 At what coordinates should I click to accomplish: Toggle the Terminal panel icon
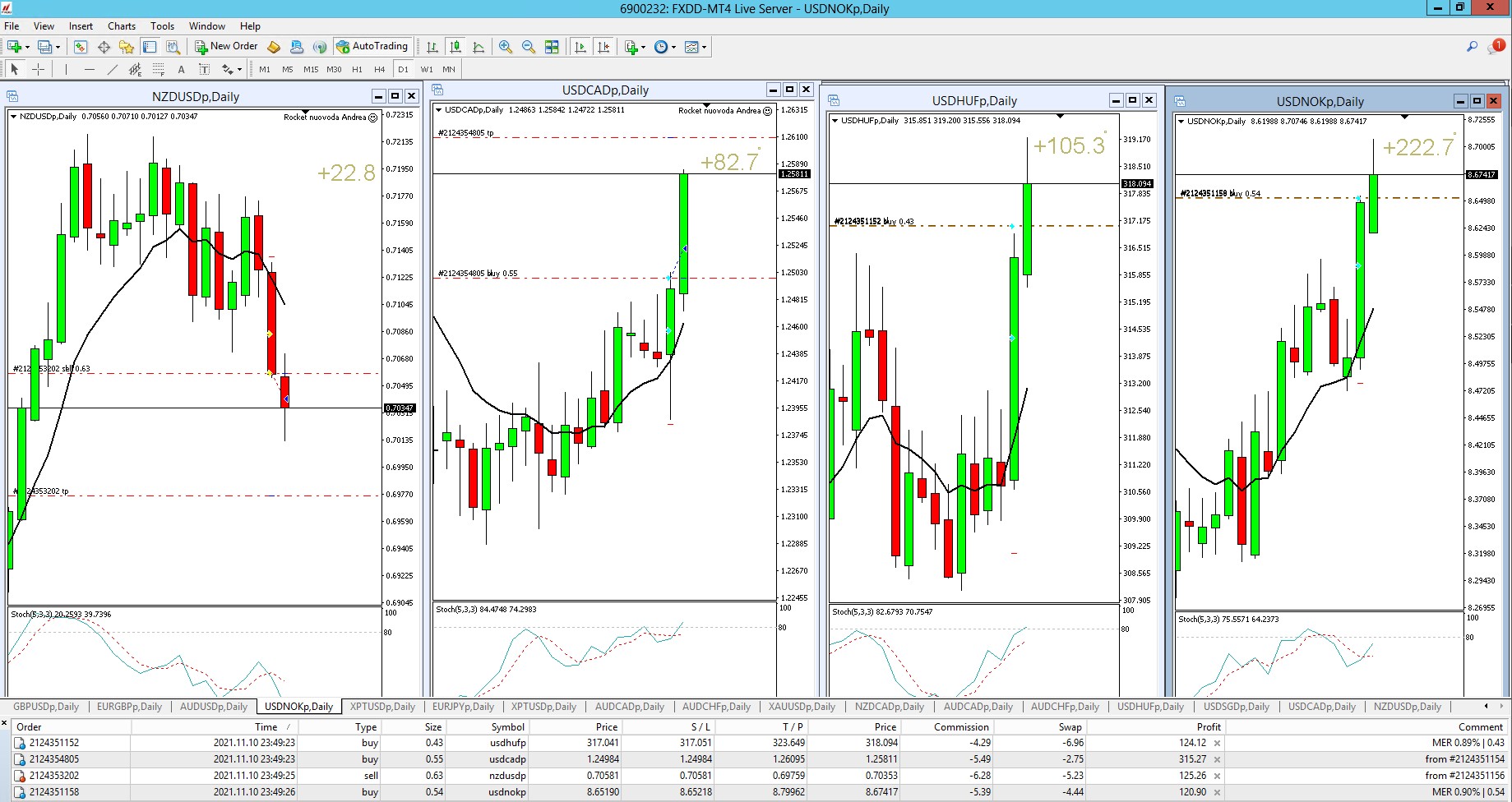150,47
